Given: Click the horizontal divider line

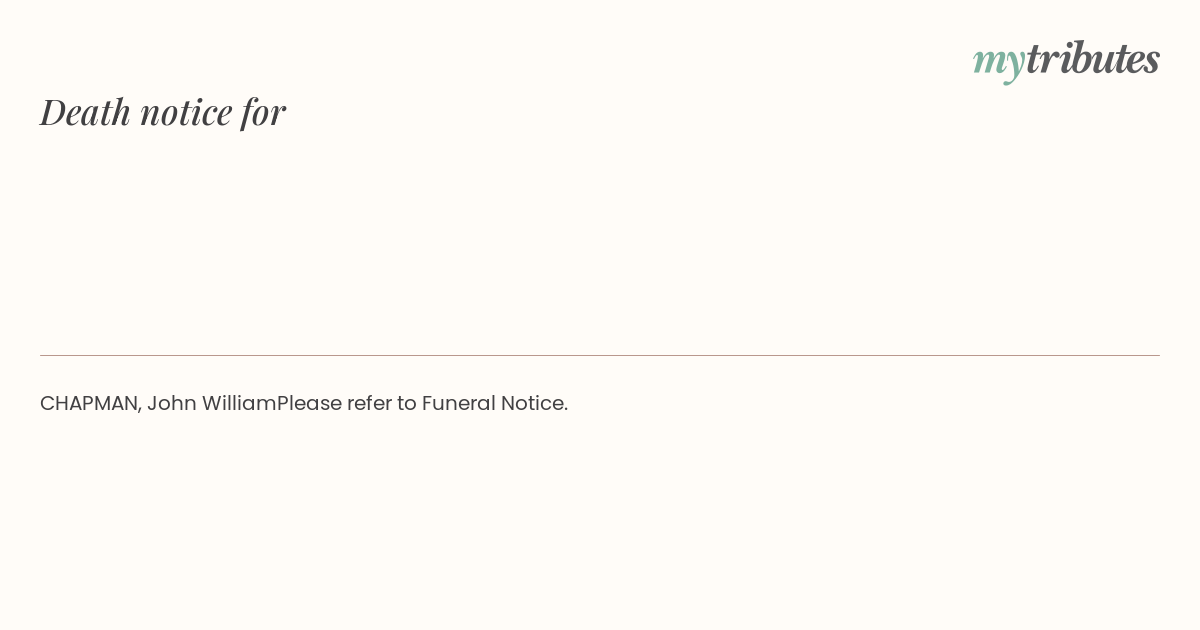Looking at the screenshot, I should point(600,355).
